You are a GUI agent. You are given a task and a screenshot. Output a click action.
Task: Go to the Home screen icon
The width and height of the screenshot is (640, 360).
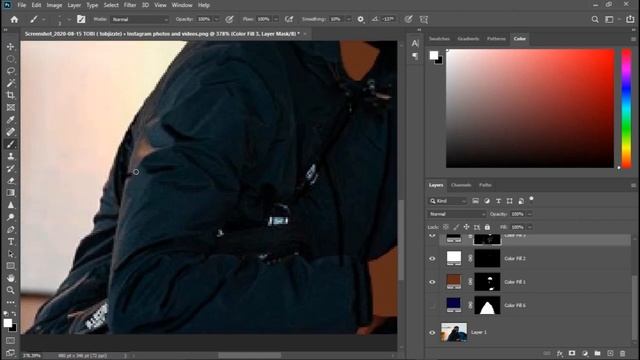(x=14, y=19)
